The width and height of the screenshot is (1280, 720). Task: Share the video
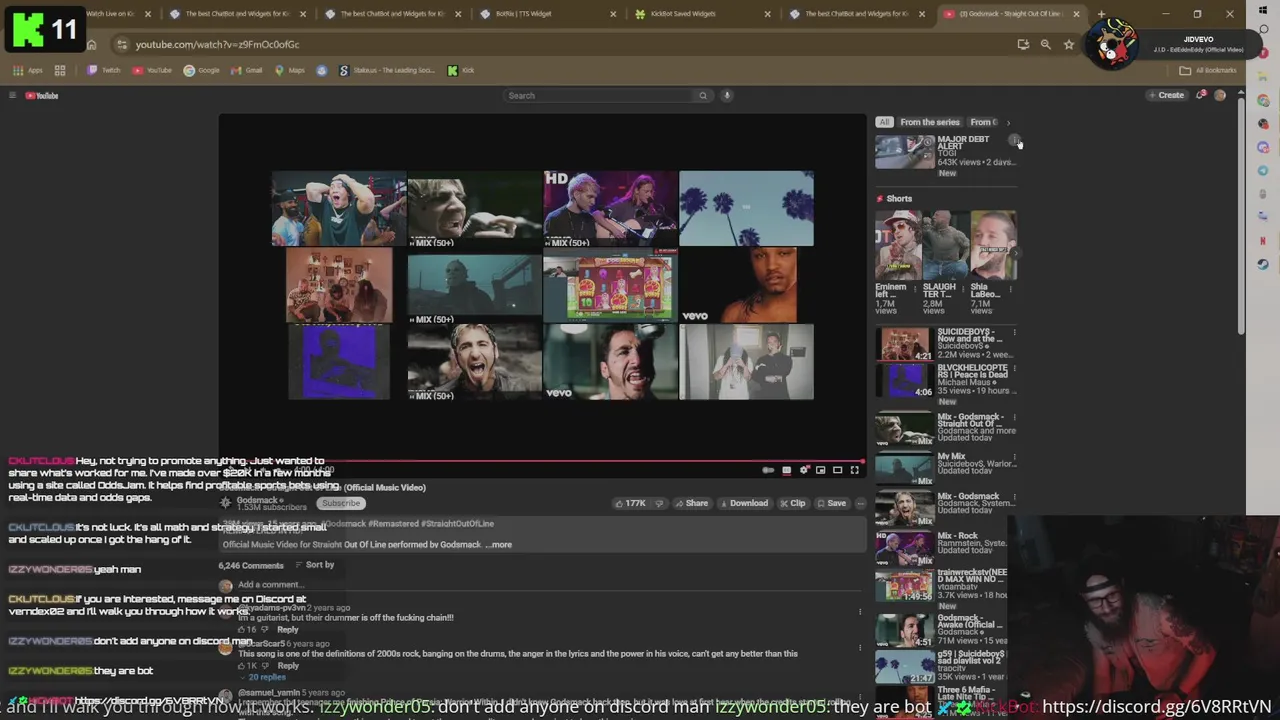tap(691, 503)
